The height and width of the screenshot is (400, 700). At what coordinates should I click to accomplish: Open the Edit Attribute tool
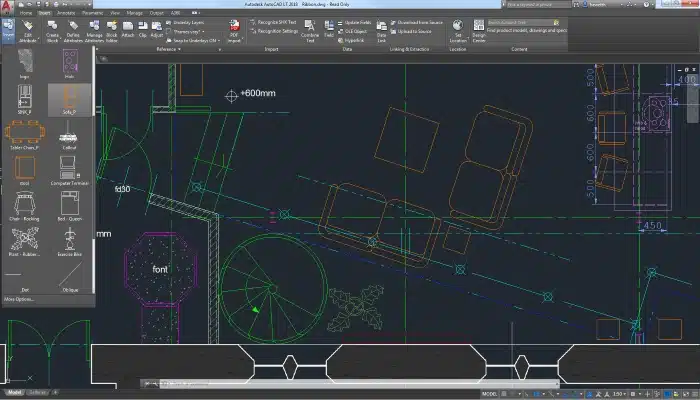(28, 31)
